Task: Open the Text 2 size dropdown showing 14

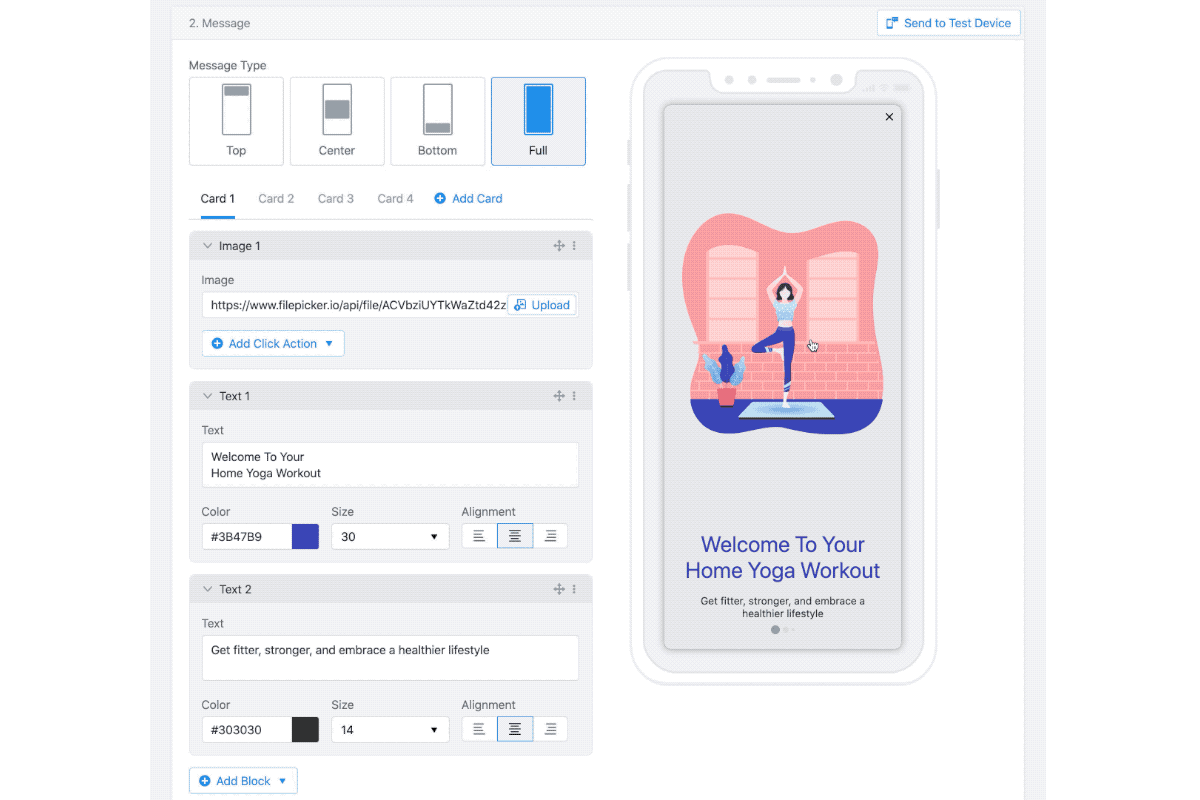Action: pyautogui.click(x=390, y=730)
